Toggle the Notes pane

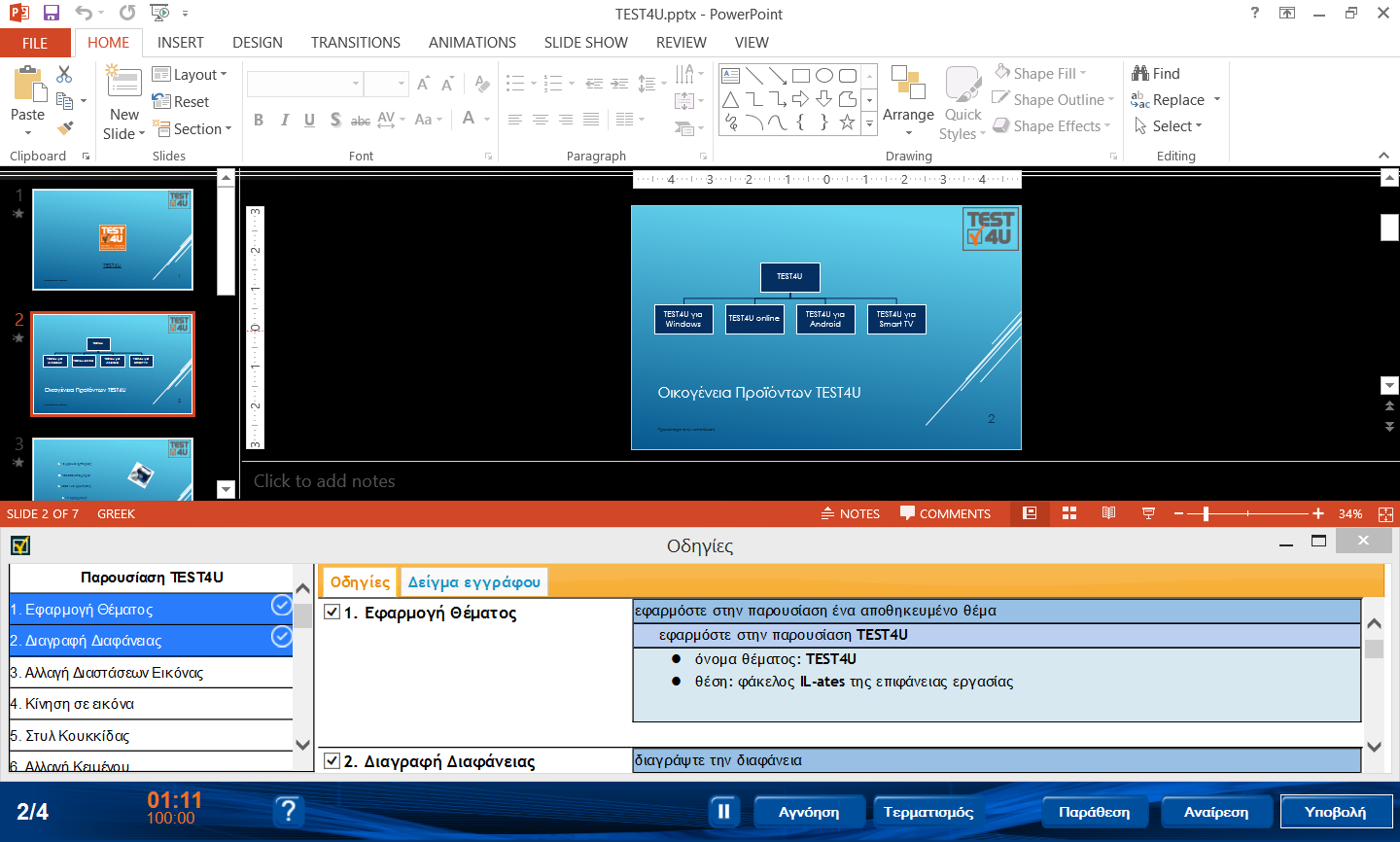point(851,513)
